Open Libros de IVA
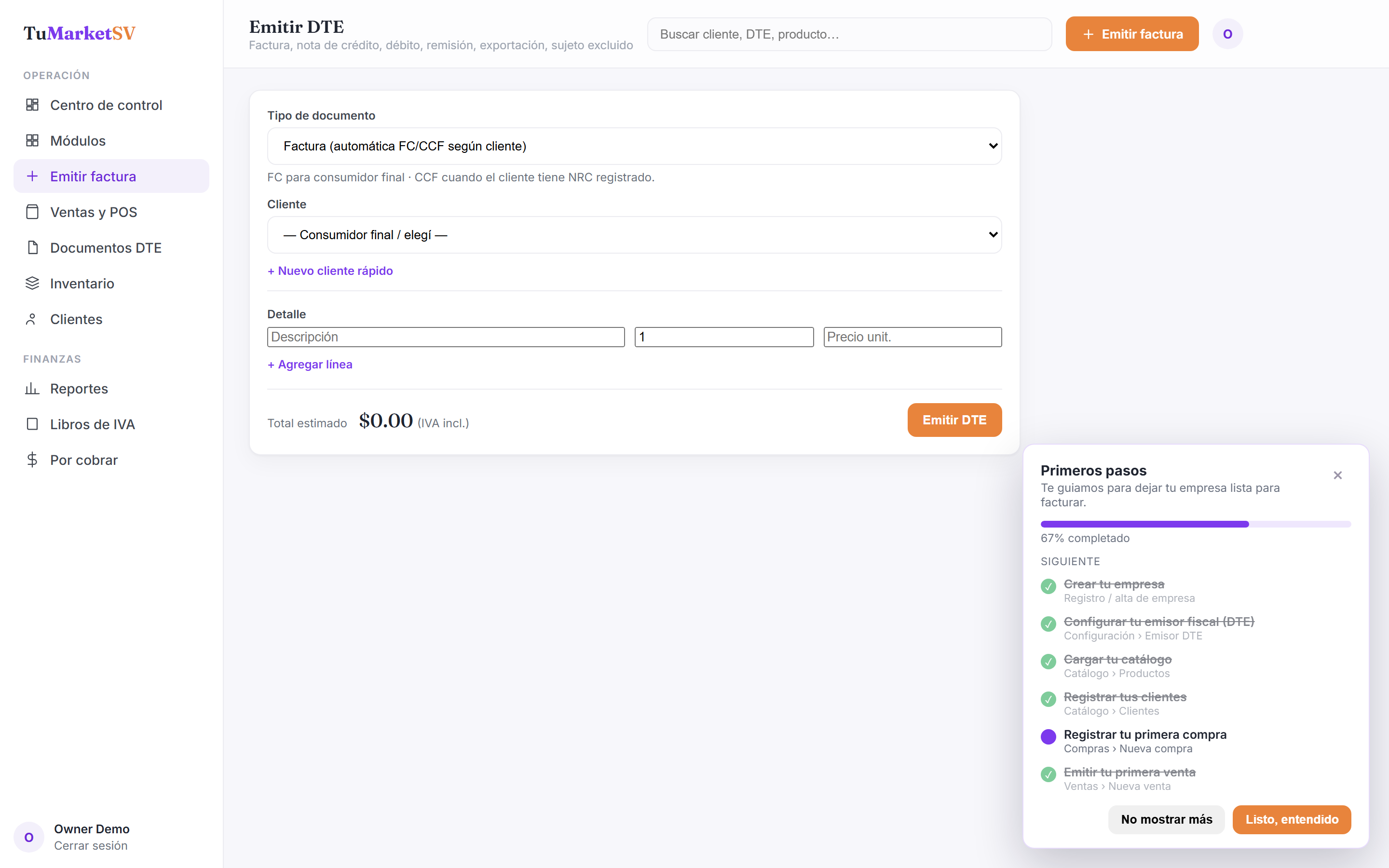 tap(111, 424)
